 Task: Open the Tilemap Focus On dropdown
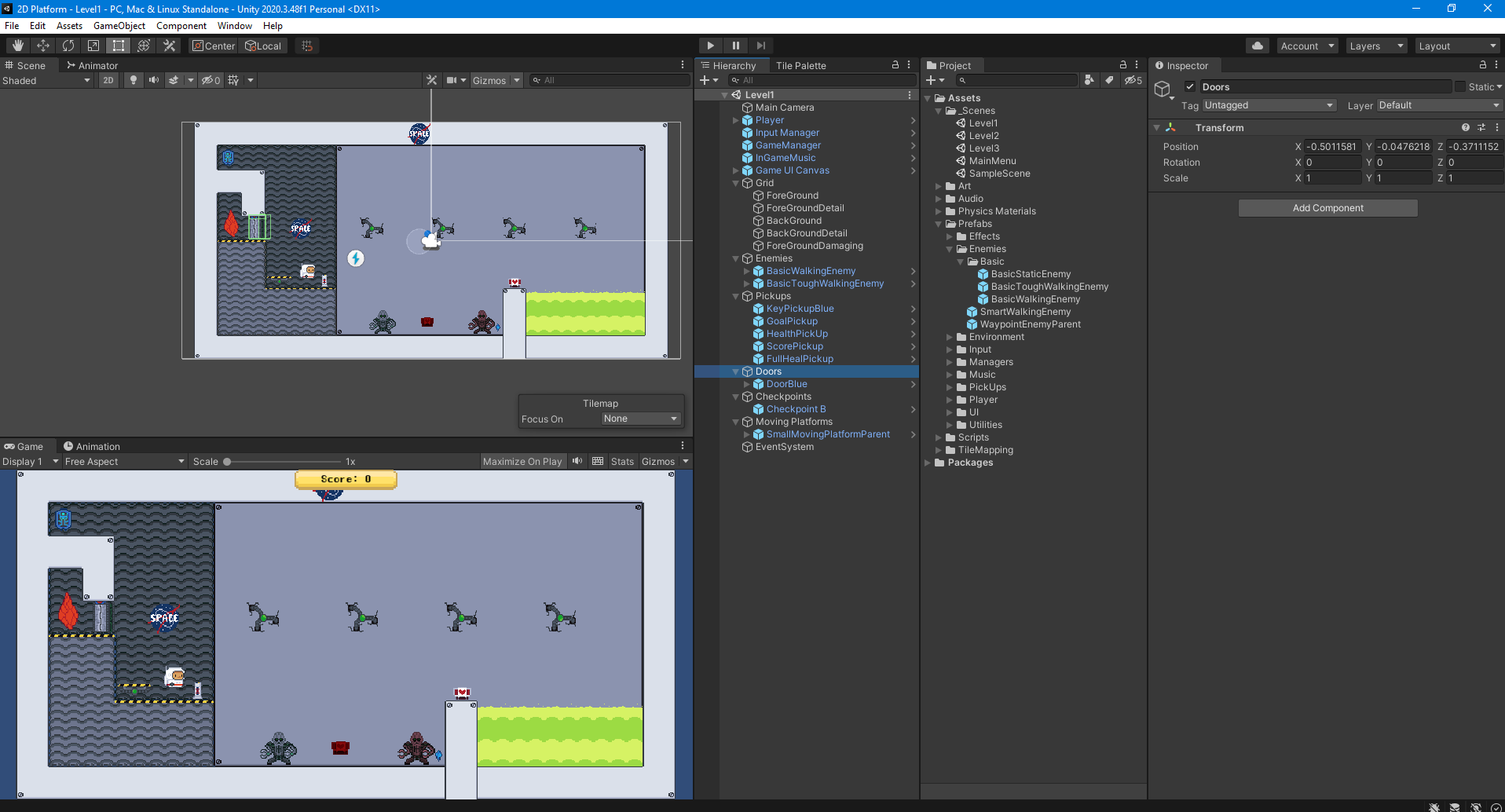[x=640, y=419]
